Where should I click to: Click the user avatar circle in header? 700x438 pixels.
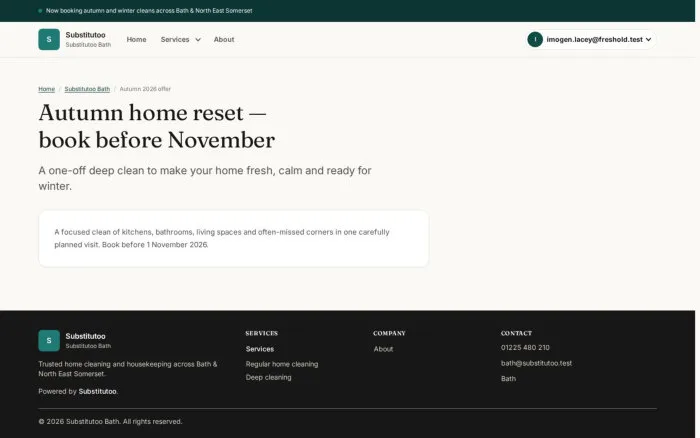tap(535, 39)
